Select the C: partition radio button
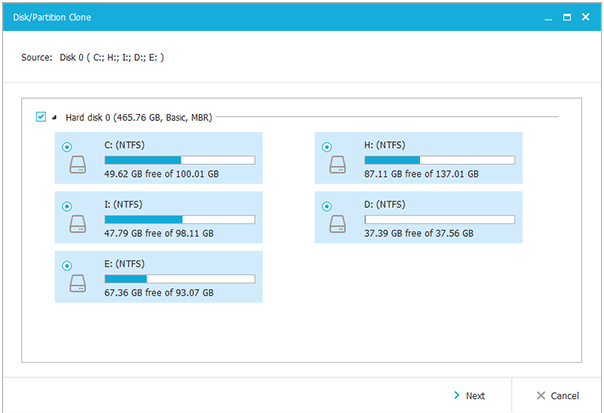 [x=67, y=146]
